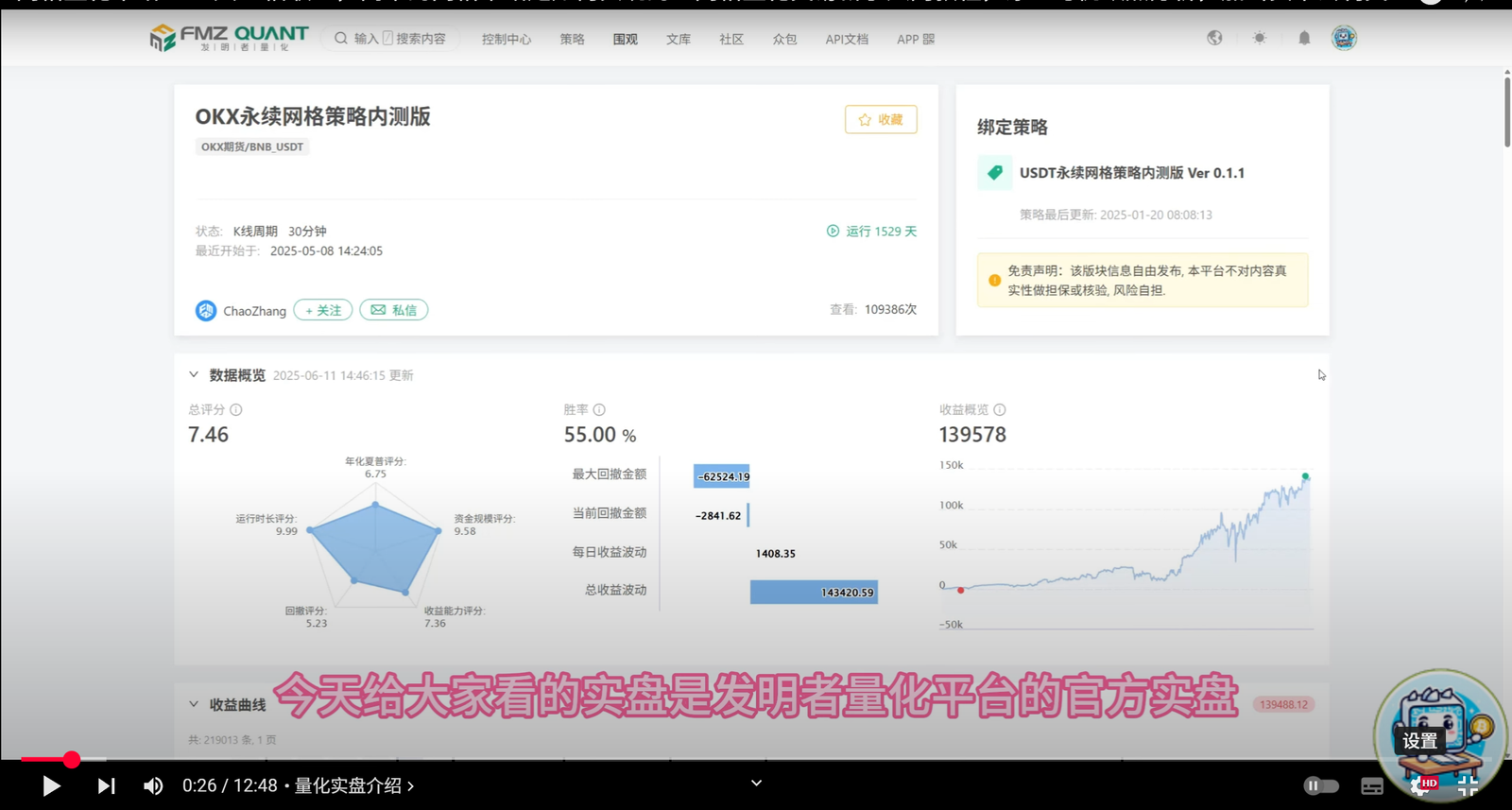Skip to the next video
Screen dimensions: 1512x810
(106, 785)
